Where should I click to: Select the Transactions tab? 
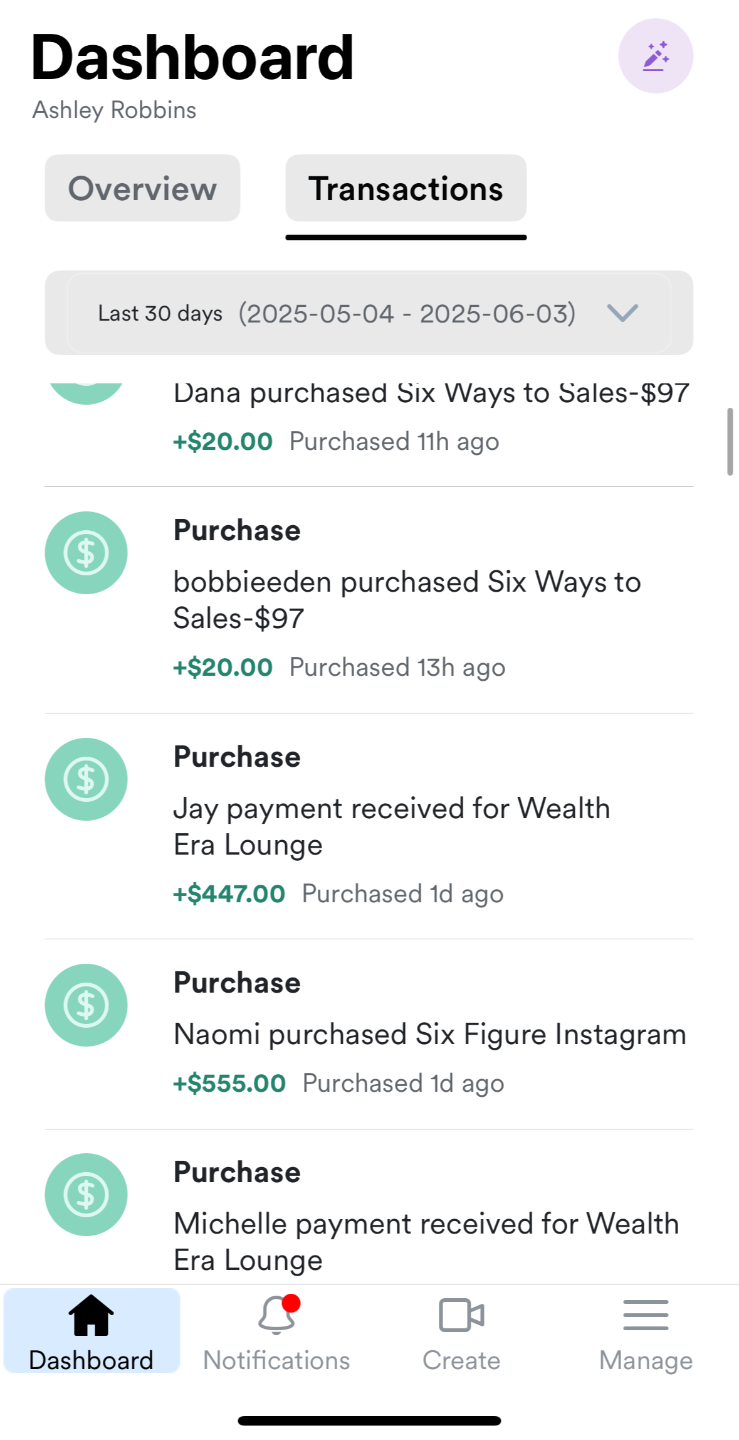(x=405, y=188)
